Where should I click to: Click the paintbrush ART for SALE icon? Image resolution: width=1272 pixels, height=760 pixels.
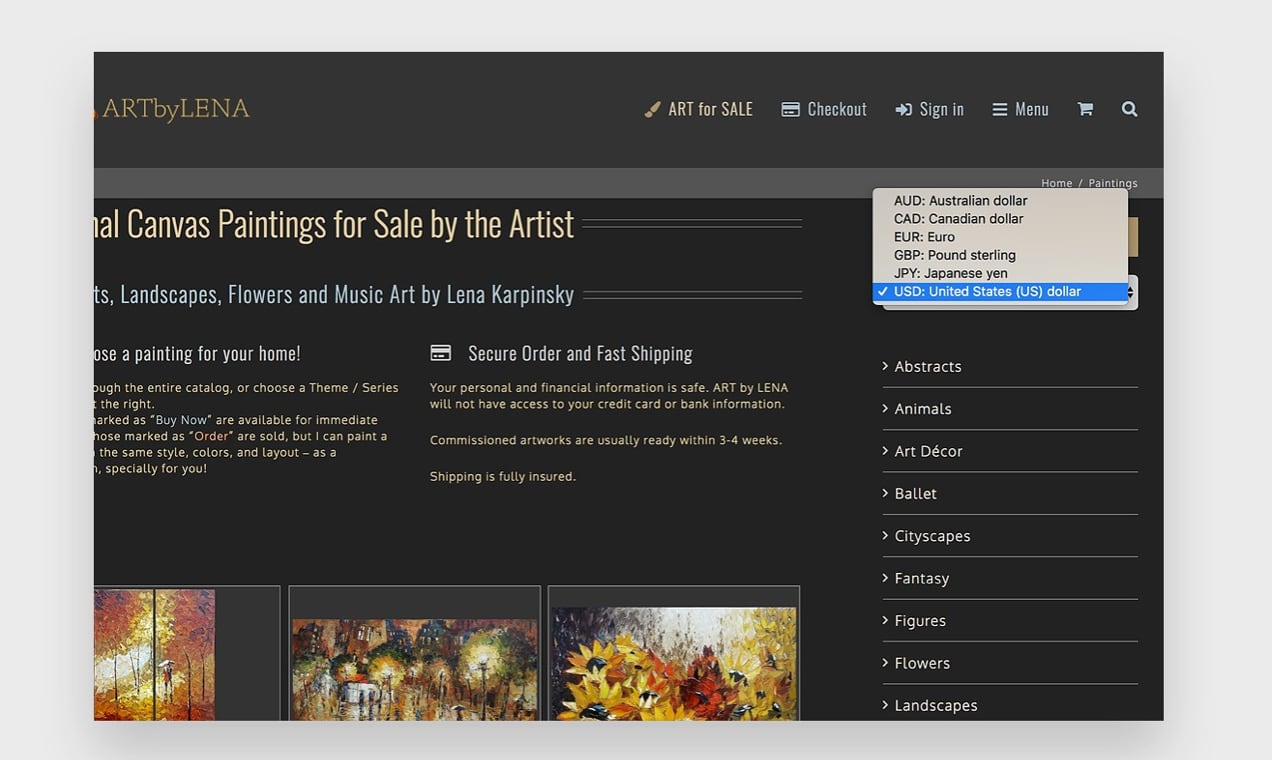[x=653, y=109]
